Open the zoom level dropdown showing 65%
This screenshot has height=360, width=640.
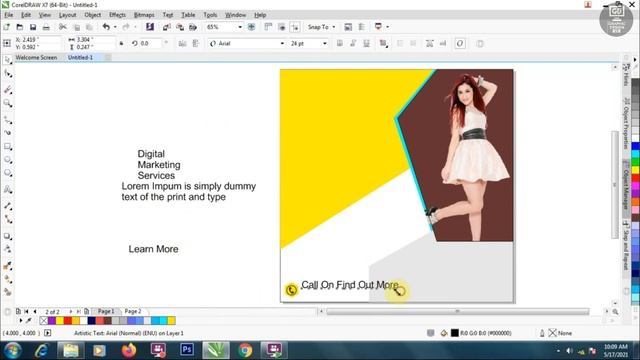(x=240, y=27)
